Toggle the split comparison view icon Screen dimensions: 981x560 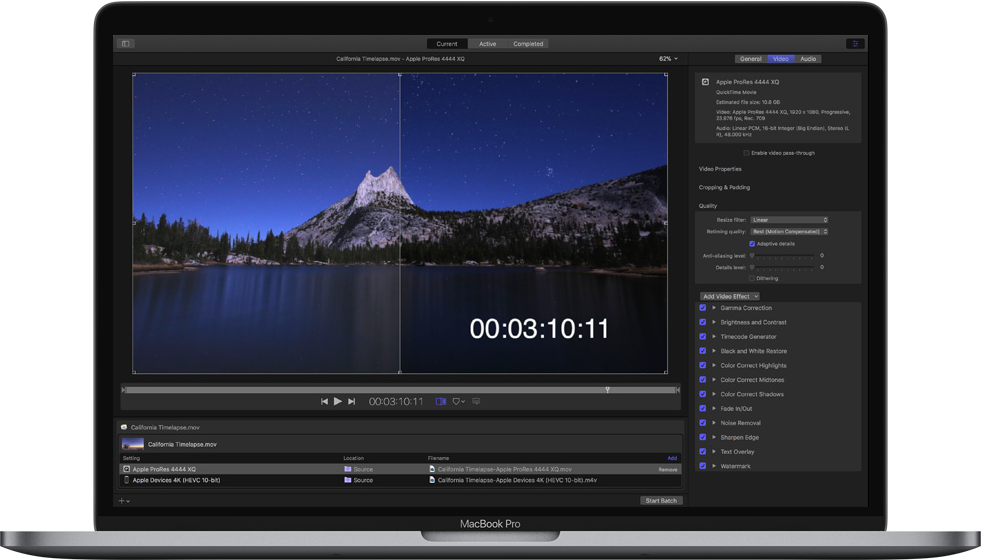click(x=441, y=401)
